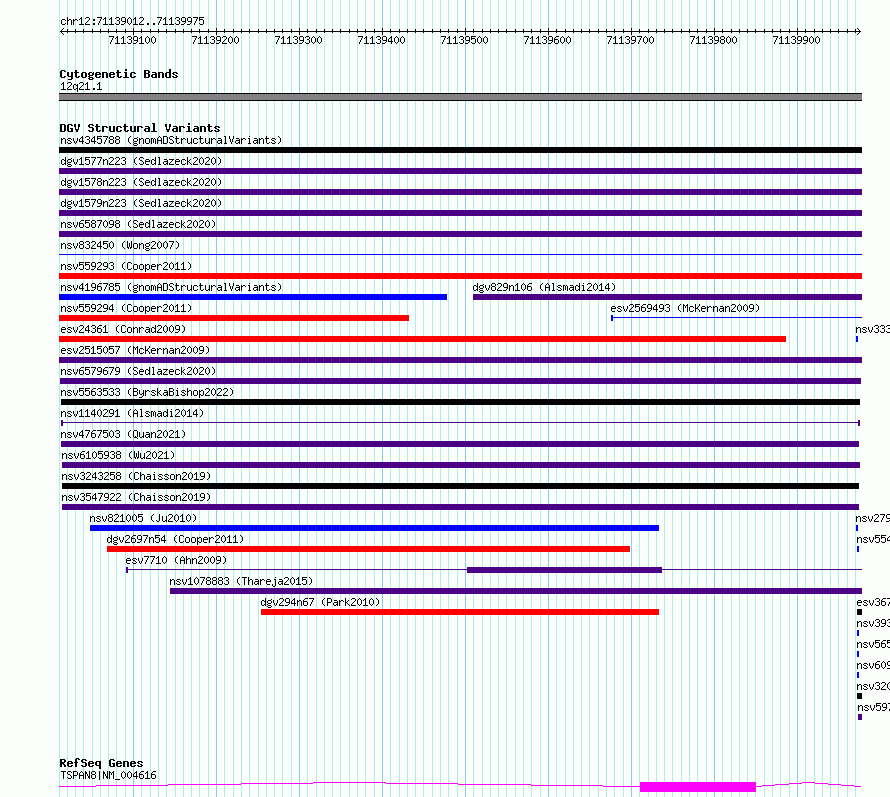Click ruler position 71139500
The height and width of the screenshot is (797, 890).
pyautogui.click(x=464, y=40)
